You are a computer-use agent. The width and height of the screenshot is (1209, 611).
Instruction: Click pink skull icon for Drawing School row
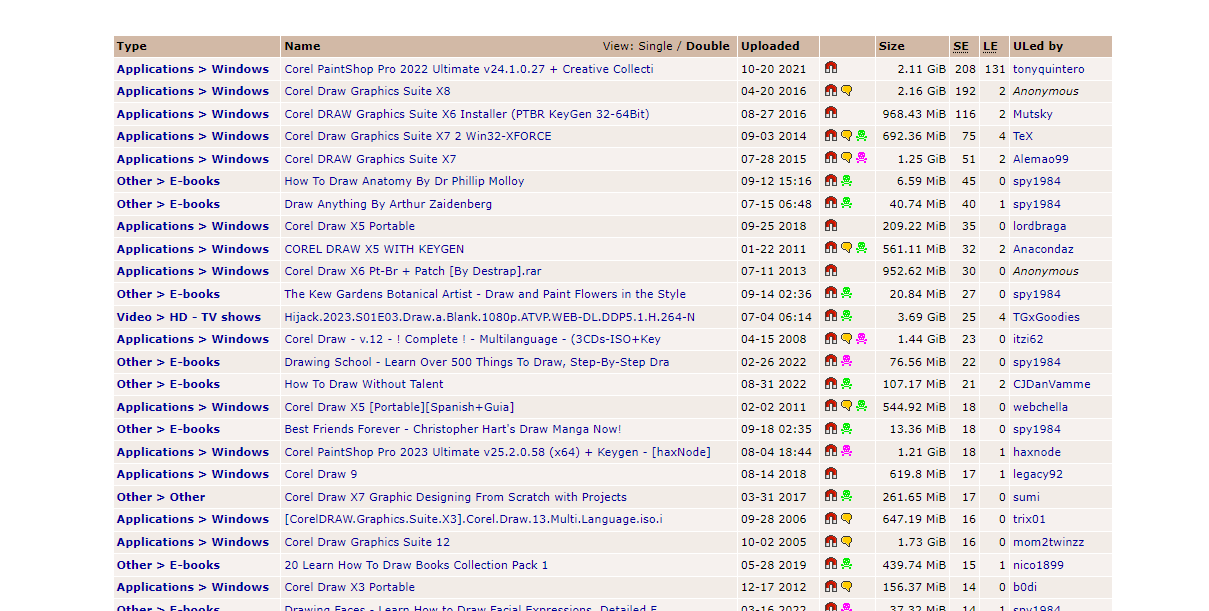tap(846, 361)
